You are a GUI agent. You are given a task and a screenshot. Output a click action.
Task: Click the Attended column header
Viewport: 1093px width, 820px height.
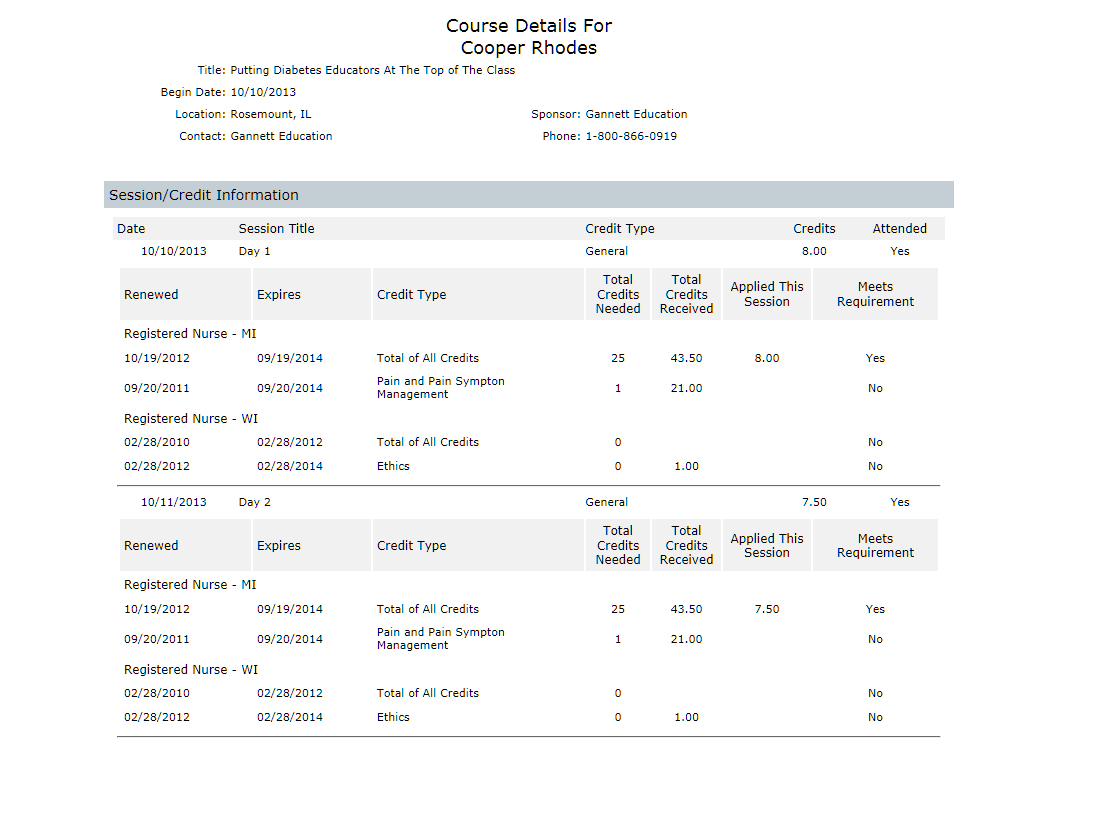(899, 229)
